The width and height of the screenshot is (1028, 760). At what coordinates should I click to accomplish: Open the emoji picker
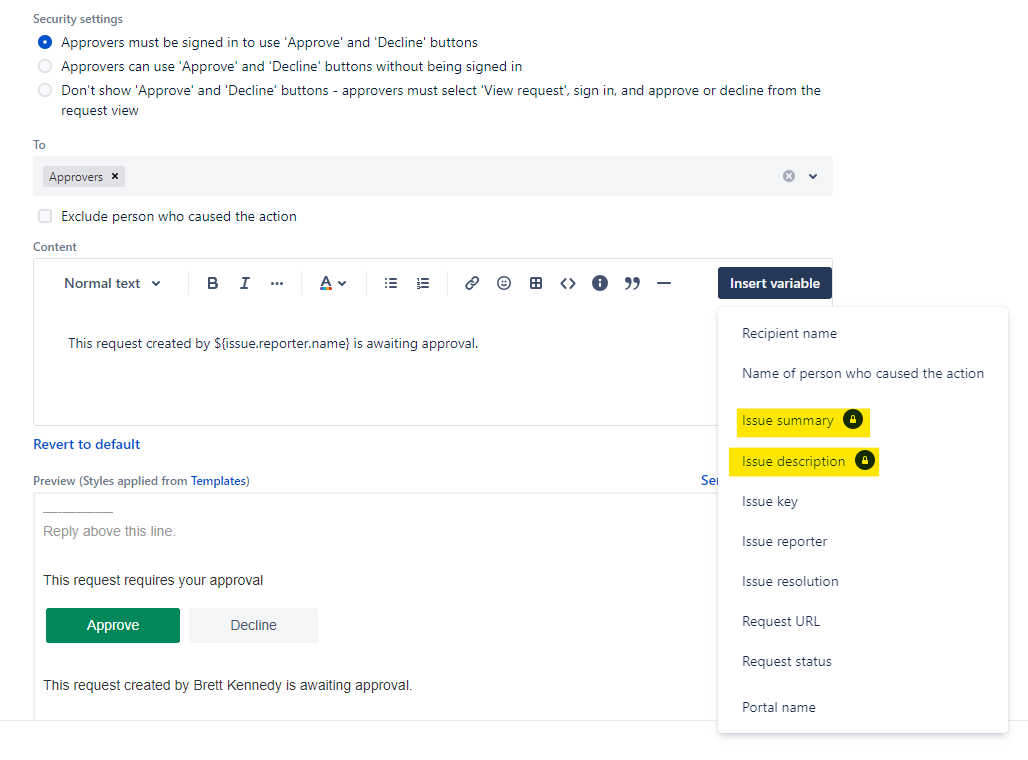503,283
